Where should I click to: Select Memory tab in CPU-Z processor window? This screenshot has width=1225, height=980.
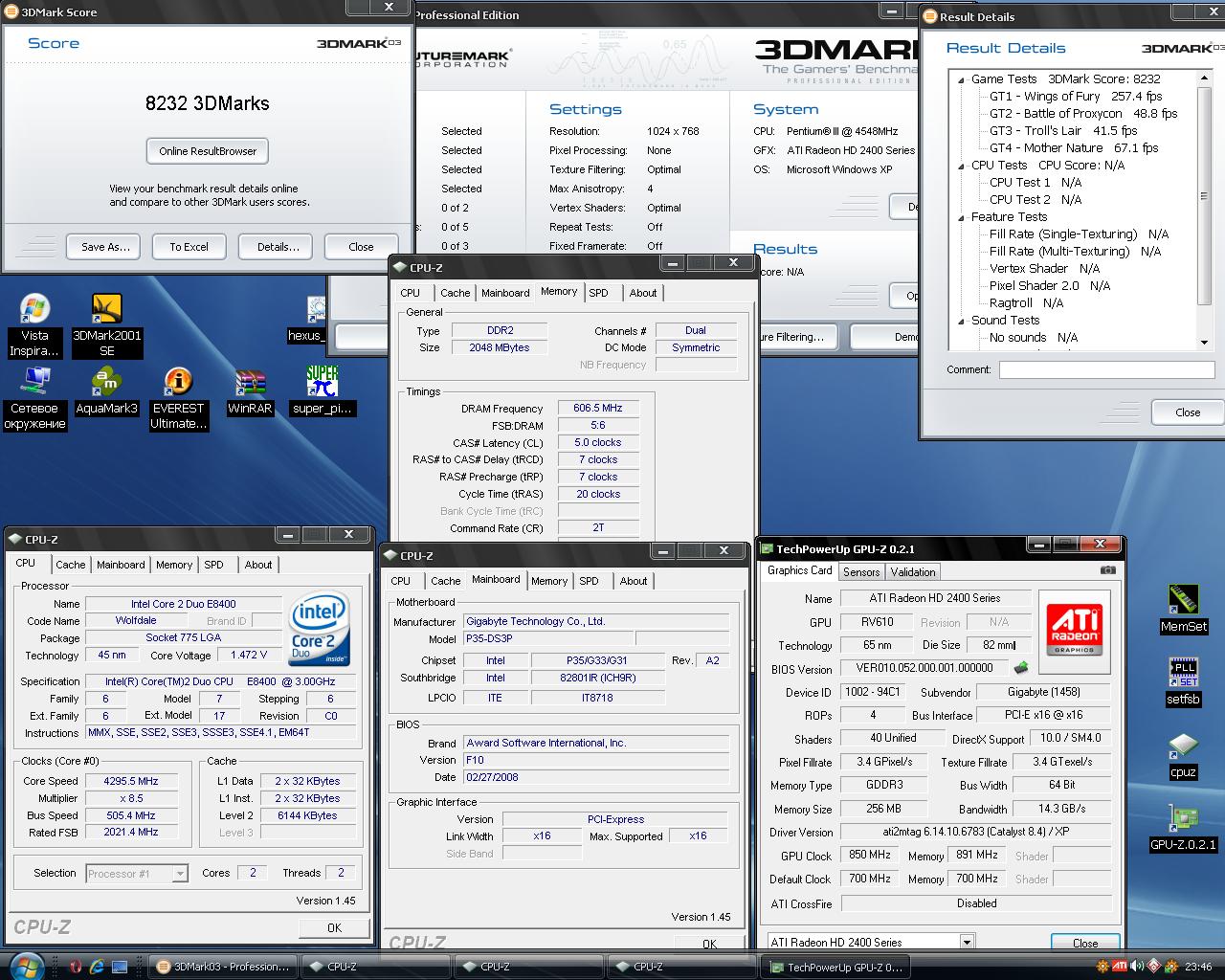coord(174,565)
